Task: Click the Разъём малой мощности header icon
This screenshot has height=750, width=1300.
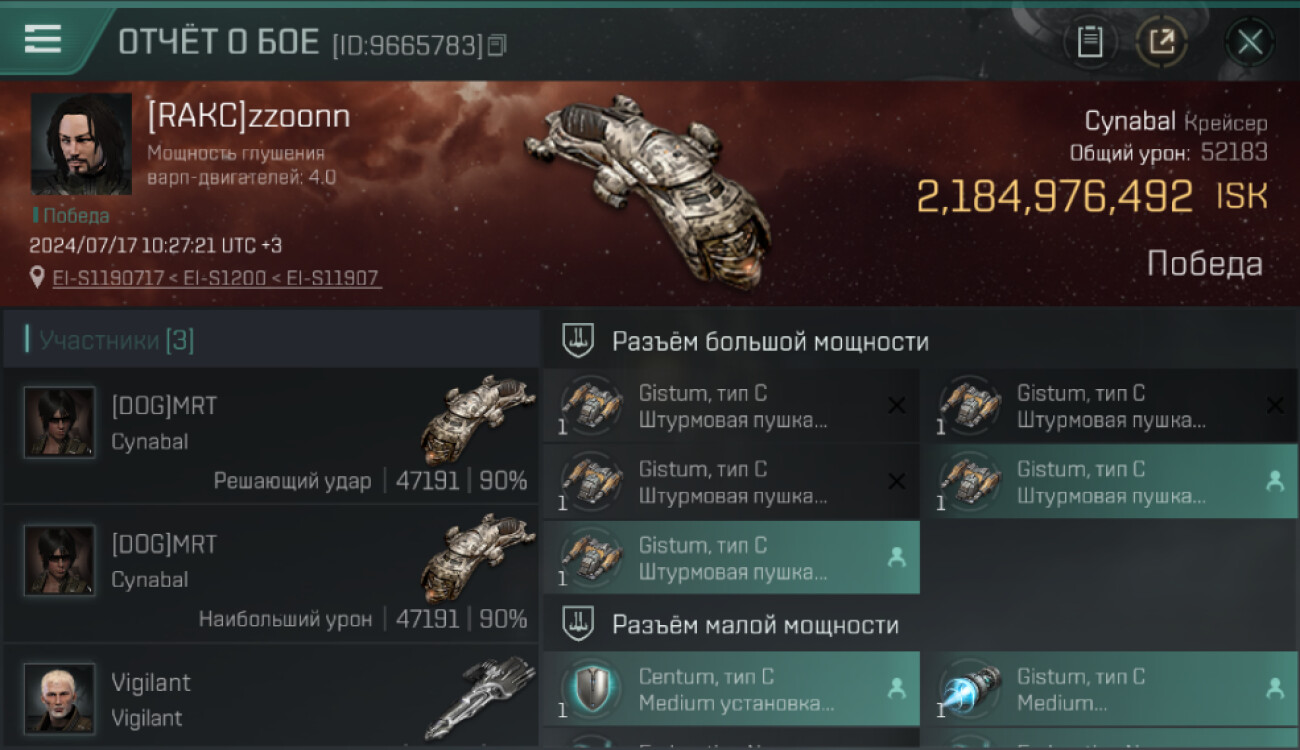Action: [x=578, y=625]
